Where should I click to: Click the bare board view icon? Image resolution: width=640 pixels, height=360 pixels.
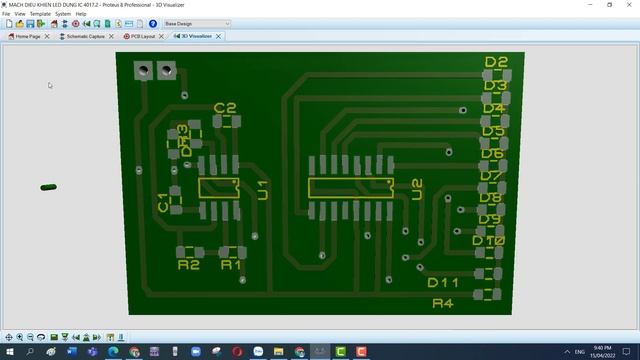[121, 337]
